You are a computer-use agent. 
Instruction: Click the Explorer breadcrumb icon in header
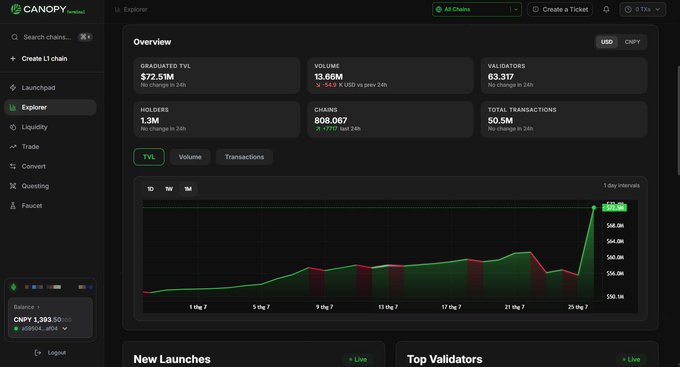coord(118,10)
